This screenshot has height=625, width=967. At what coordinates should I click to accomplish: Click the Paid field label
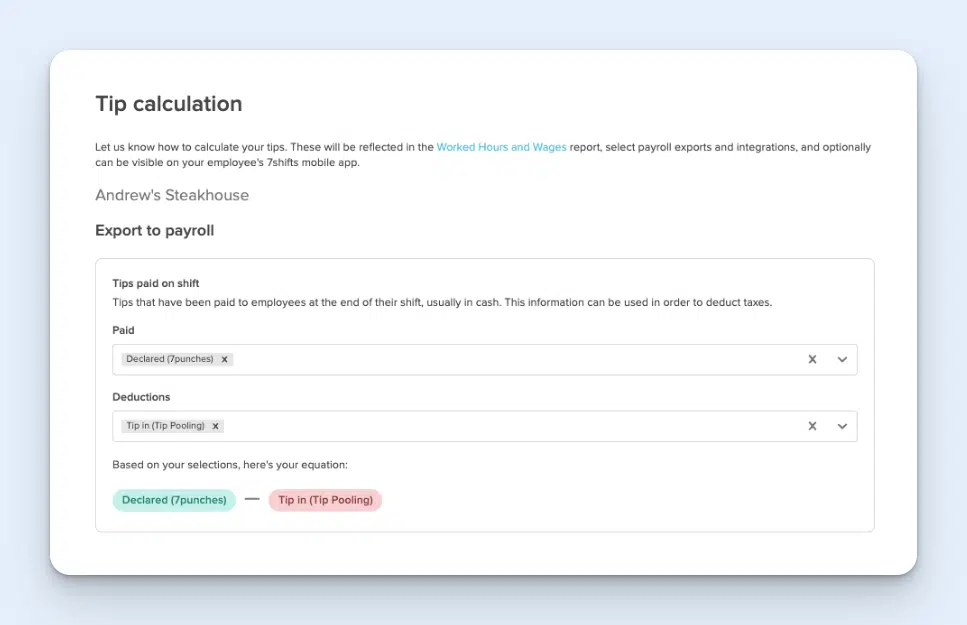pos(123,330)
